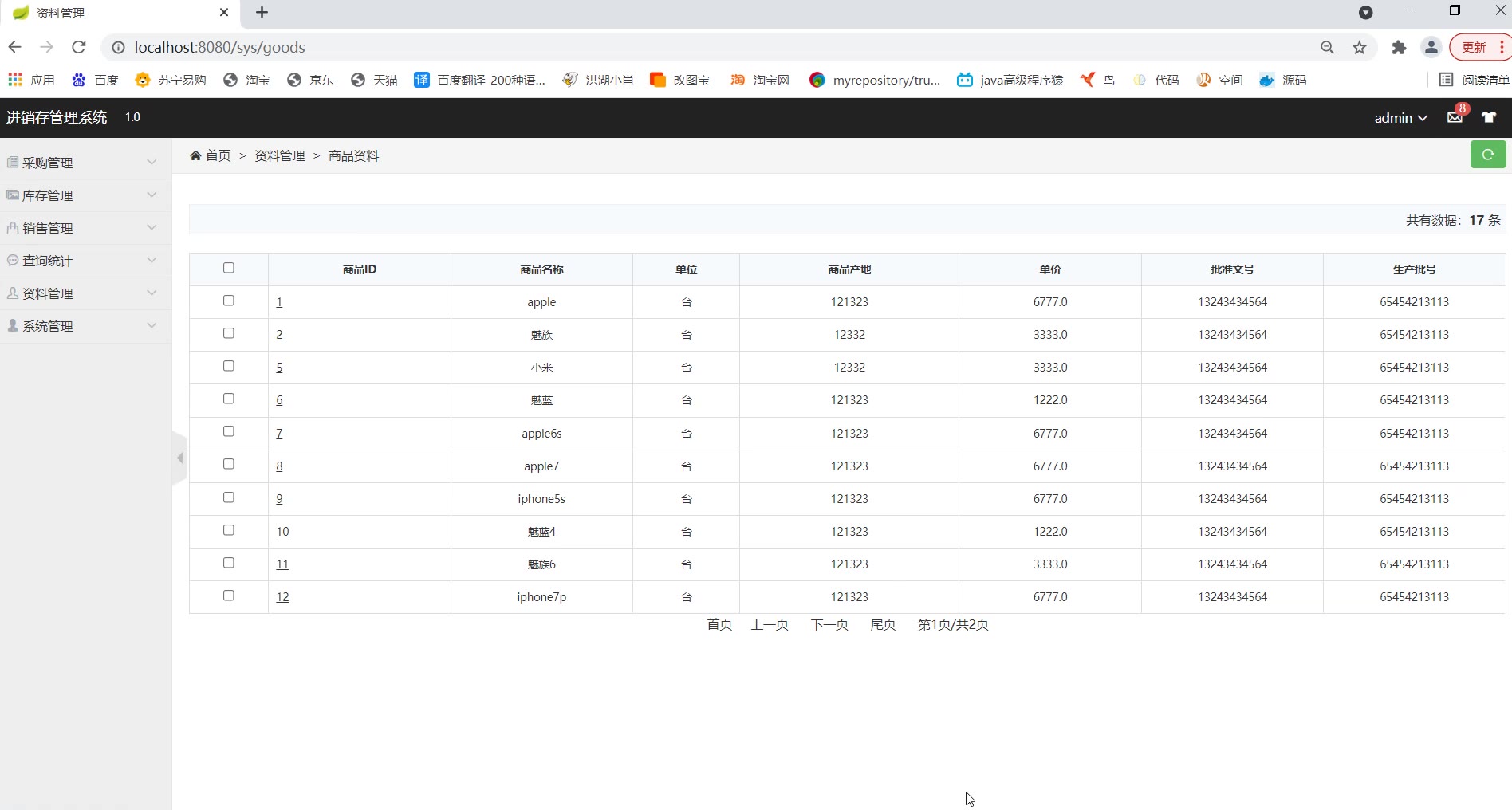The height and width of the screenshot is (810, 1512).
Task: Click the 进销存管理系统 logo title
Action: pos(57,117)
